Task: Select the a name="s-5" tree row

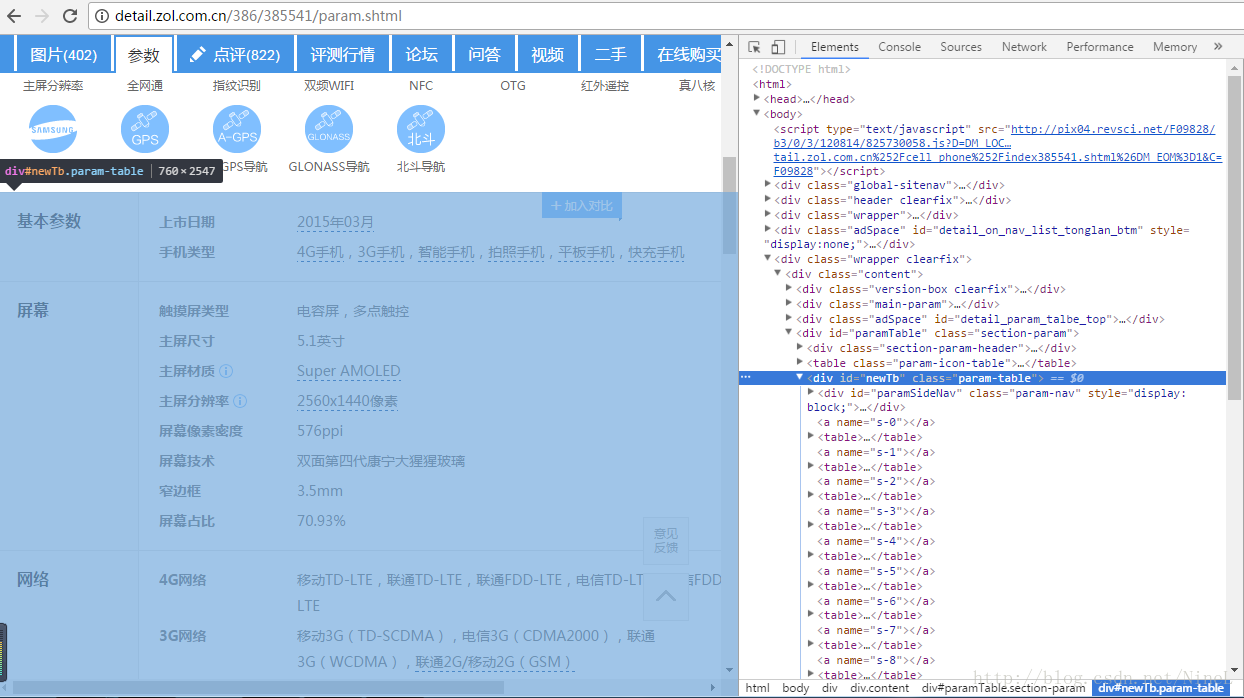Action: [875, 571]
